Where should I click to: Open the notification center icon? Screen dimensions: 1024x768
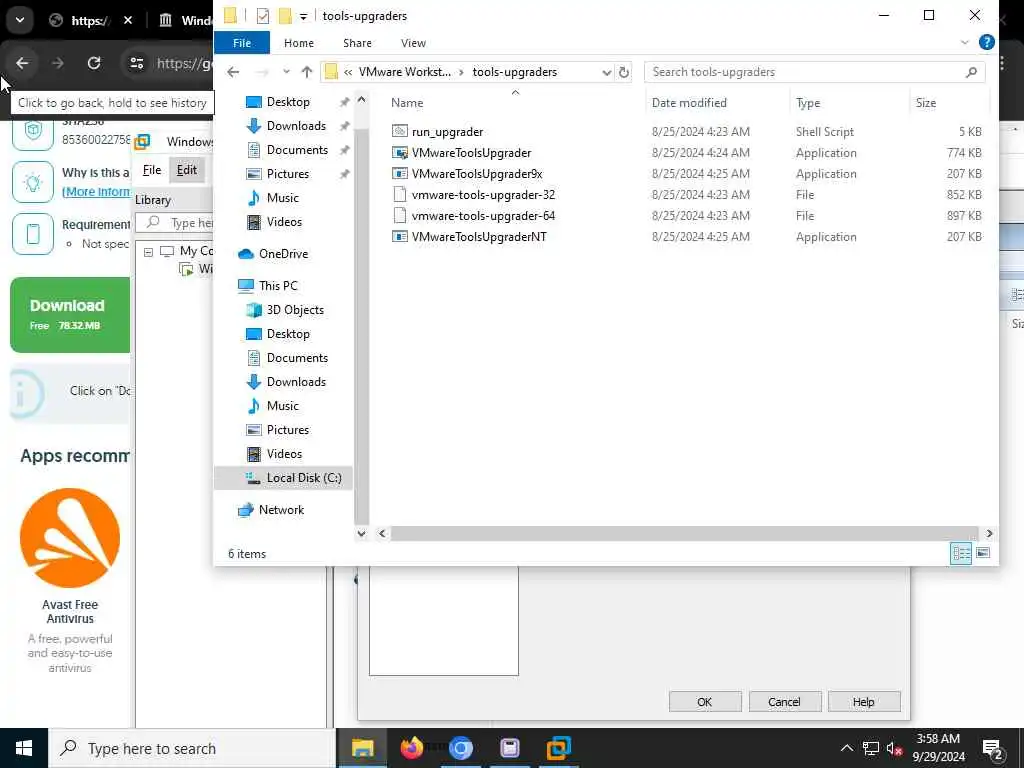(x=993, y=749)
